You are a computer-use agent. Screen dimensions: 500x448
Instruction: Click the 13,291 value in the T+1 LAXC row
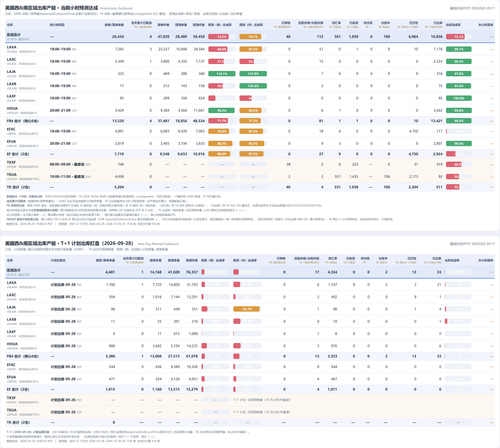point(192,297)
